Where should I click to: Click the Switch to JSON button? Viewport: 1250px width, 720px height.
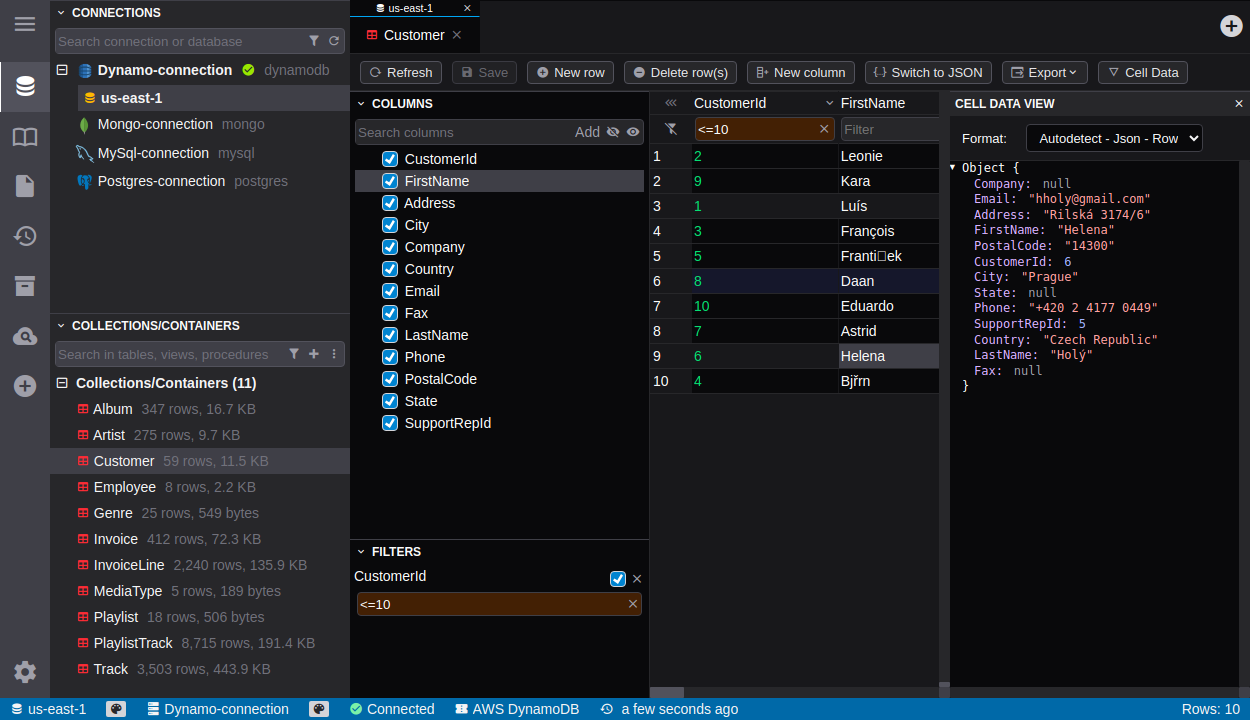point(928,72)
